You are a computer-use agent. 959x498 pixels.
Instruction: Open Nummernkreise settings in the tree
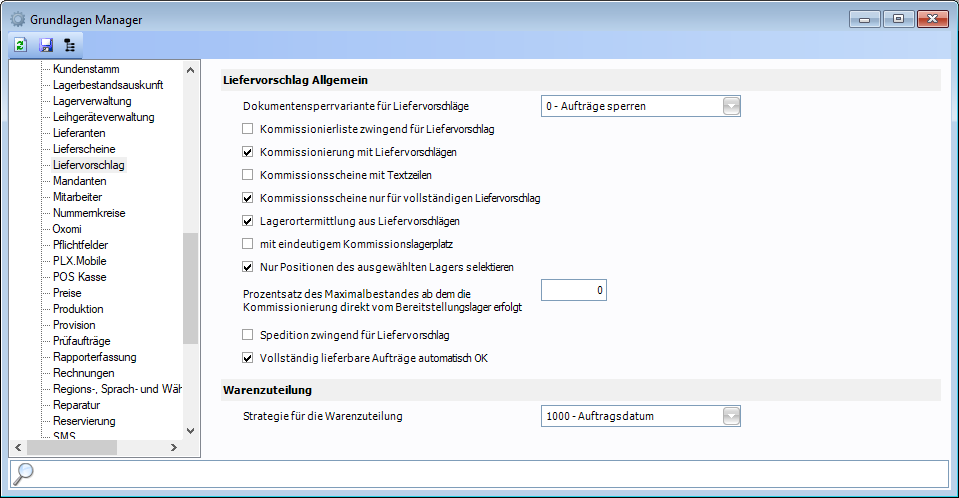(88, 213)
